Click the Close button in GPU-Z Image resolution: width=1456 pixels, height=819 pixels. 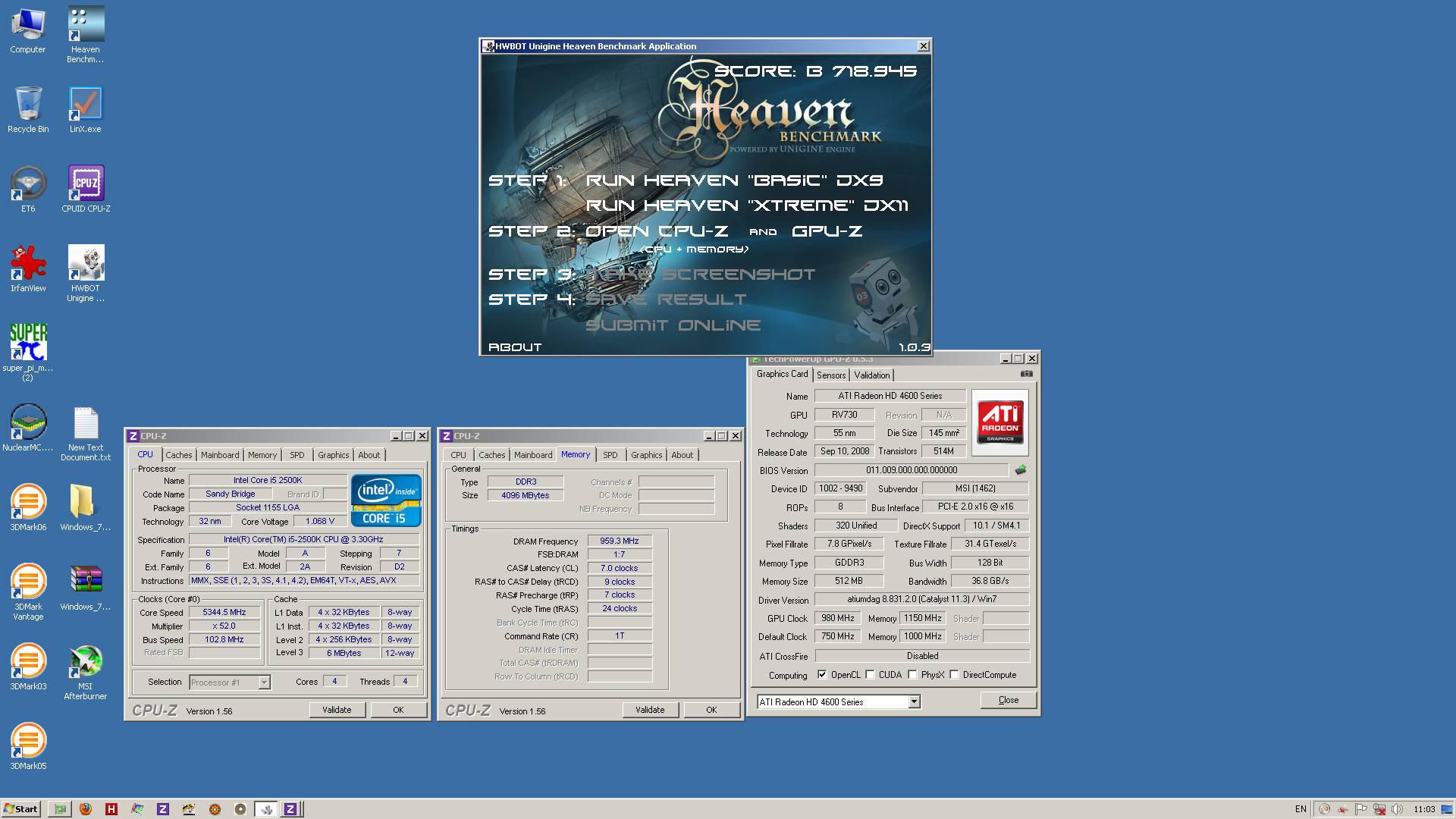1008,700
